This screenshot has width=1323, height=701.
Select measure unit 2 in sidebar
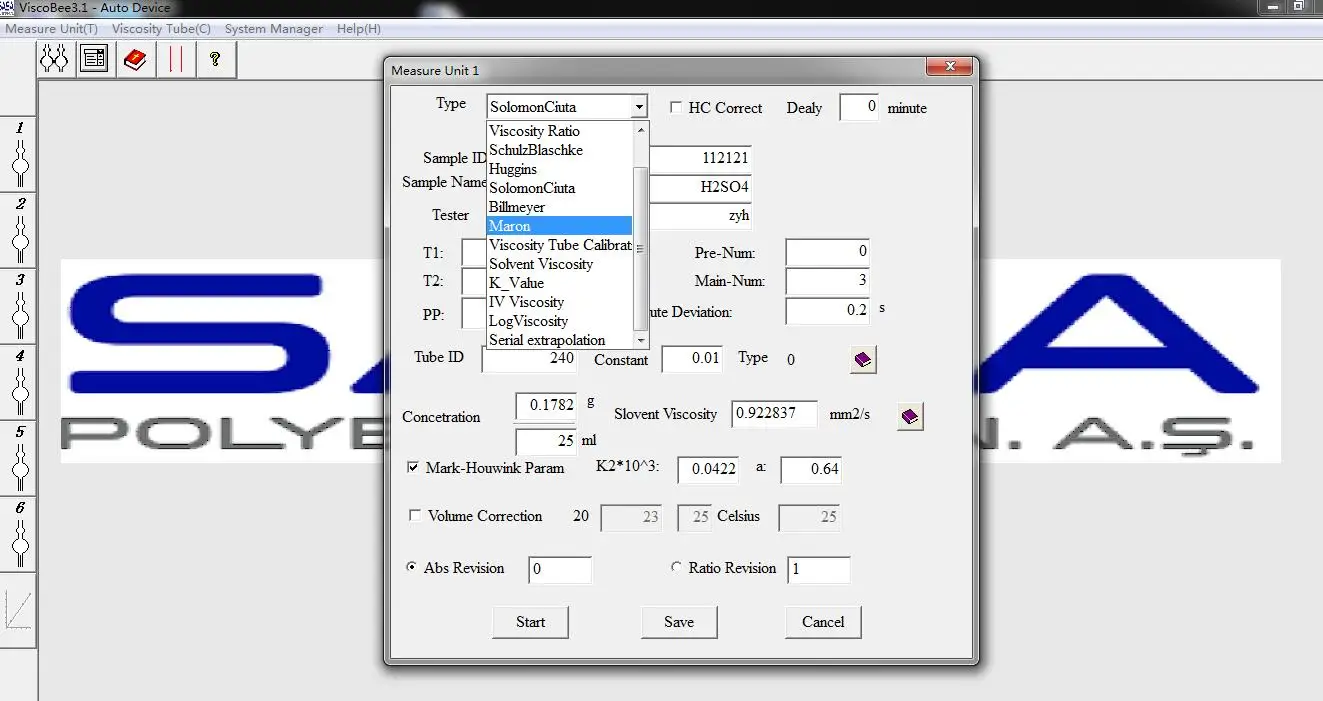click(x=19, y=231)
